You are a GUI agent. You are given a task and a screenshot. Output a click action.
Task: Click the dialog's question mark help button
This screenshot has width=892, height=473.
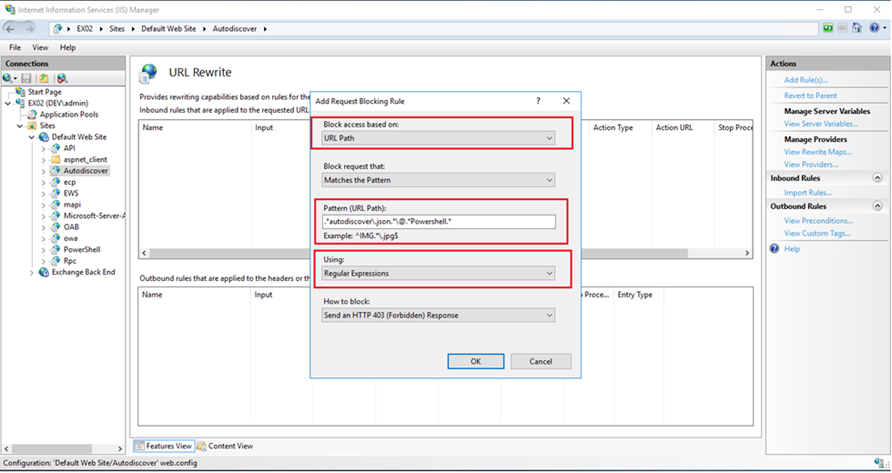coord(538,101)
